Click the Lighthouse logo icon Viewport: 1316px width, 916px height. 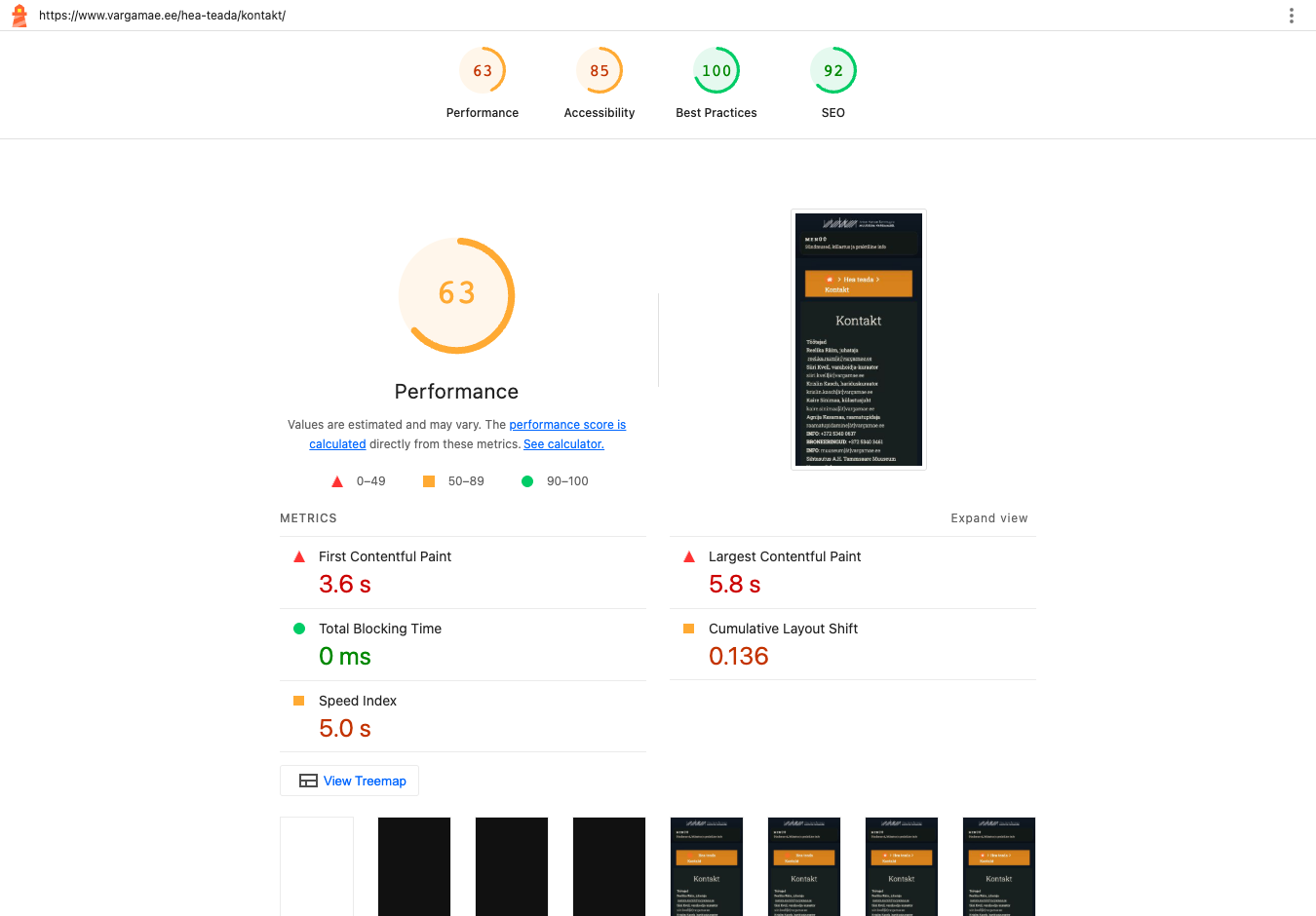19,16
